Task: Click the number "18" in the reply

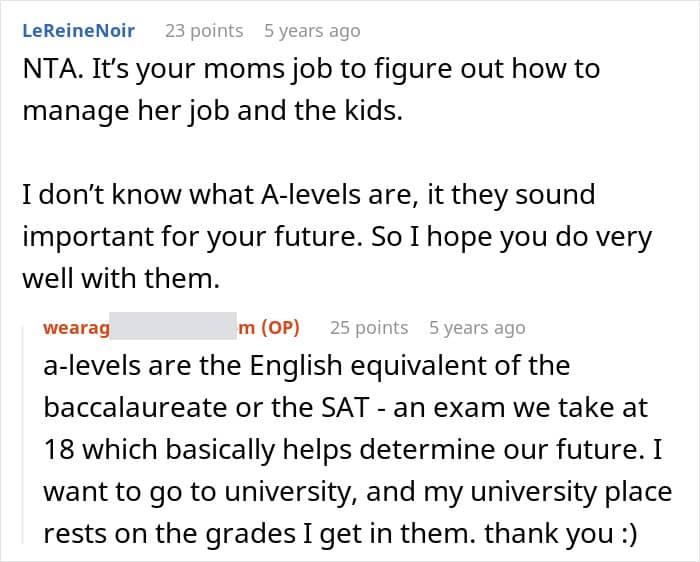Action: pos(58,451)
